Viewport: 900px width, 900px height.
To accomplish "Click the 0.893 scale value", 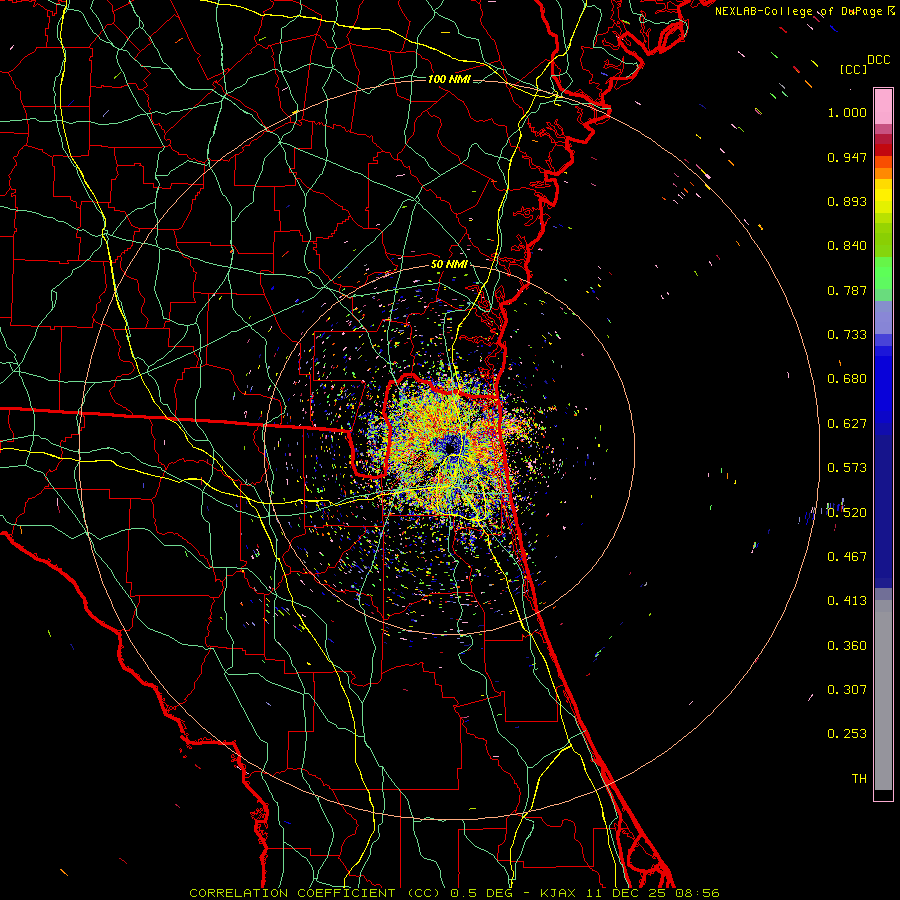I will 847,201.
